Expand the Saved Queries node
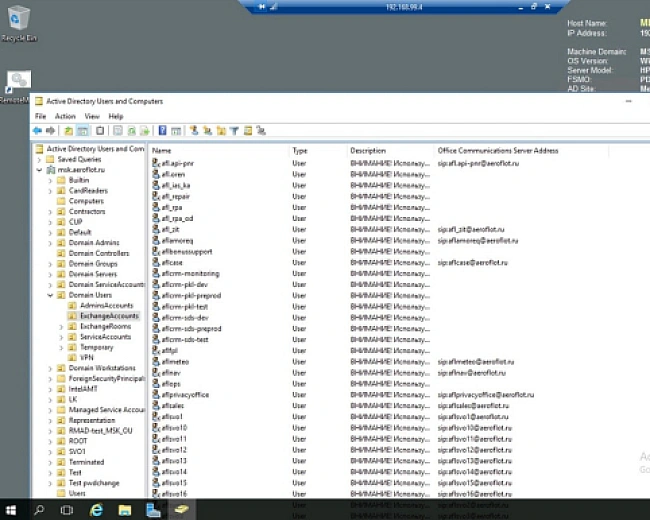The height and width of the screenshot is (520, 650). pyautogui.click(x=39, y=160)
